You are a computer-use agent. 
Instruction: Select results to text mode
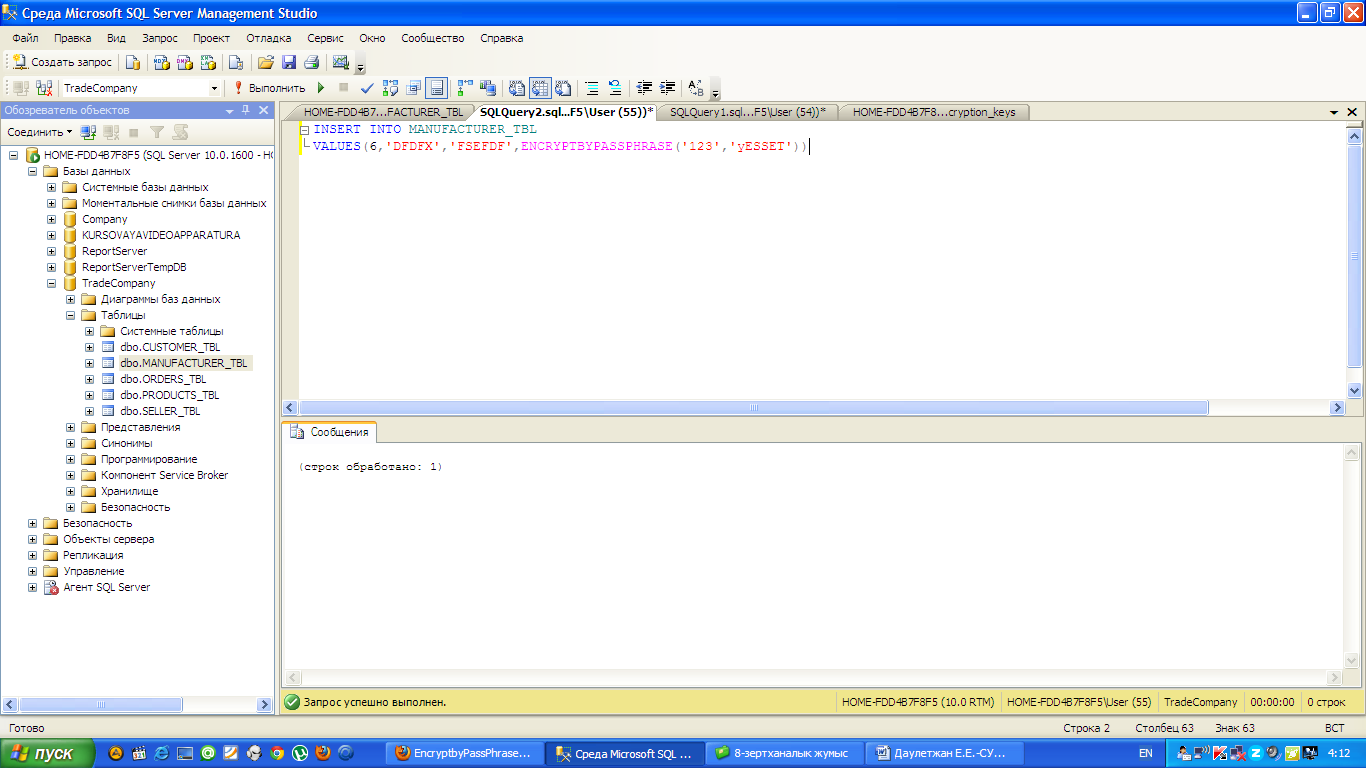click(x=517, y=88)
